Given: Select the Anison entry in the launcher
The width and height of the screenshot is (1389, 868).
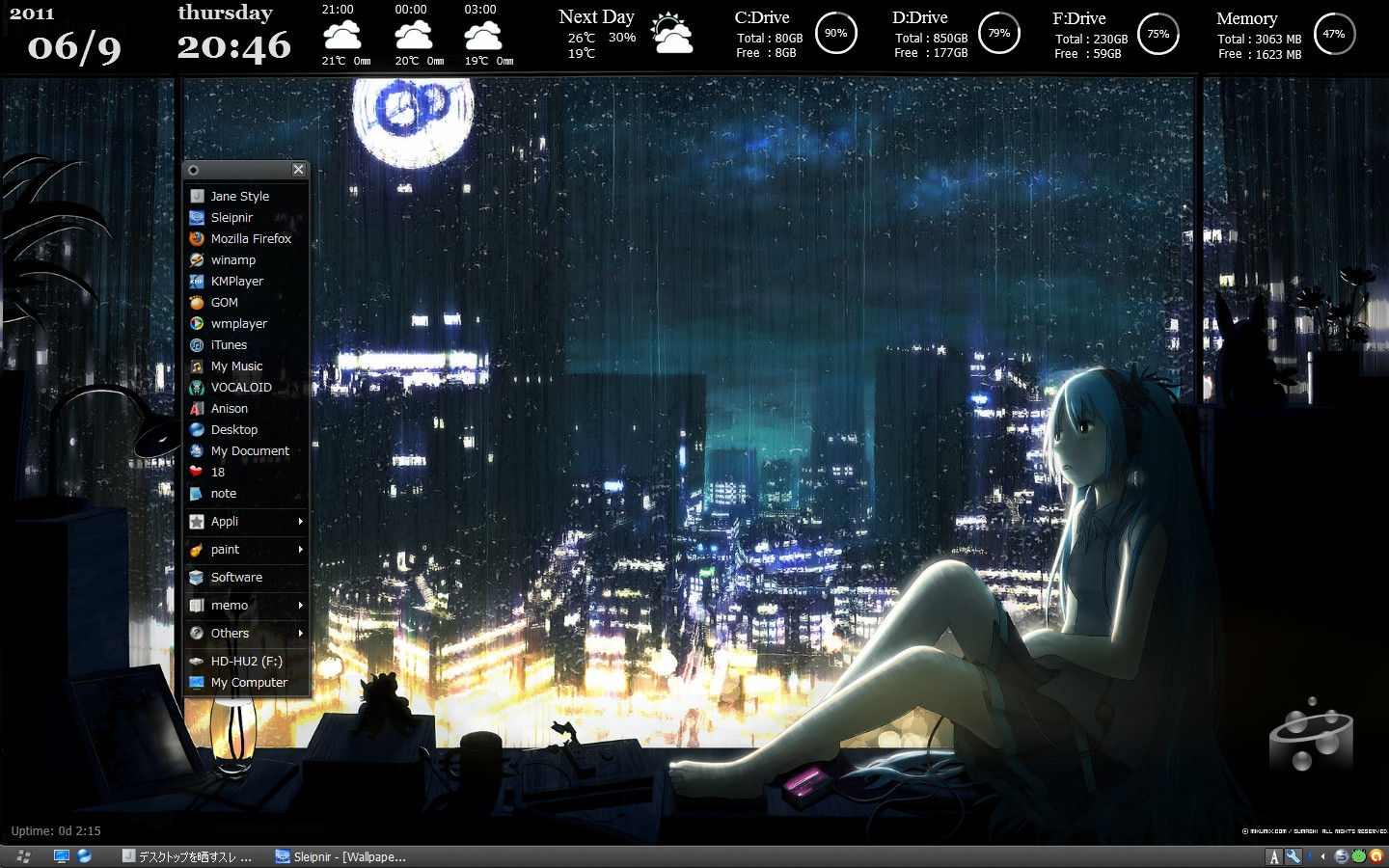Looking at the screenshot, I should [x=246, y=408].
